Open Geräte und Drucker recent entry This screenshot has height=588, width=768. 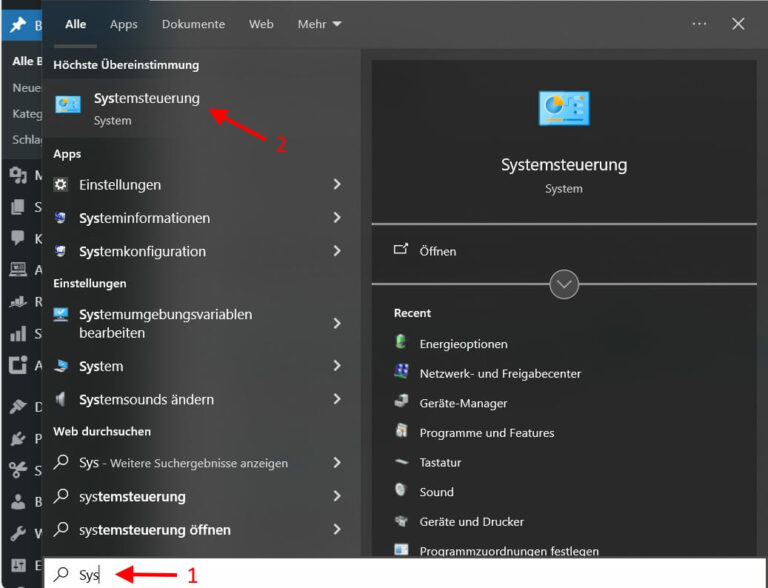pyautogui.click(x=471, y=522)
